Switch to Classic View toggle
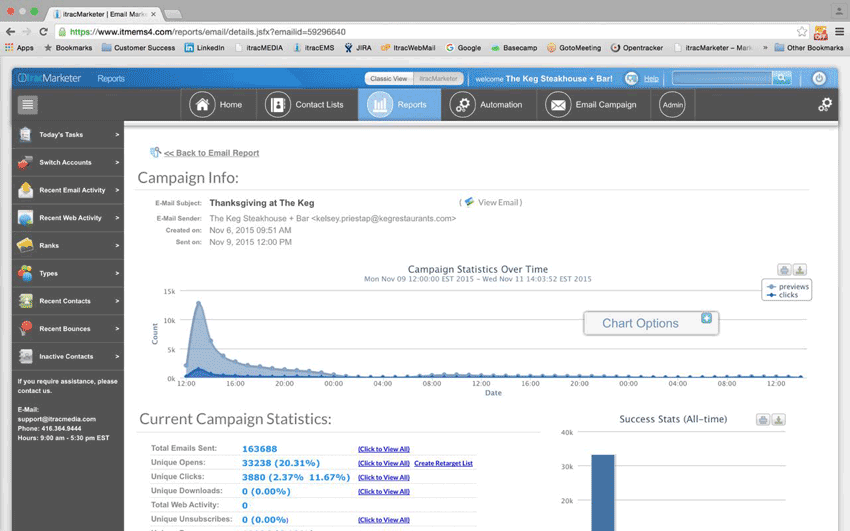Viewport: 850px width, 531px height. (388, 78)
